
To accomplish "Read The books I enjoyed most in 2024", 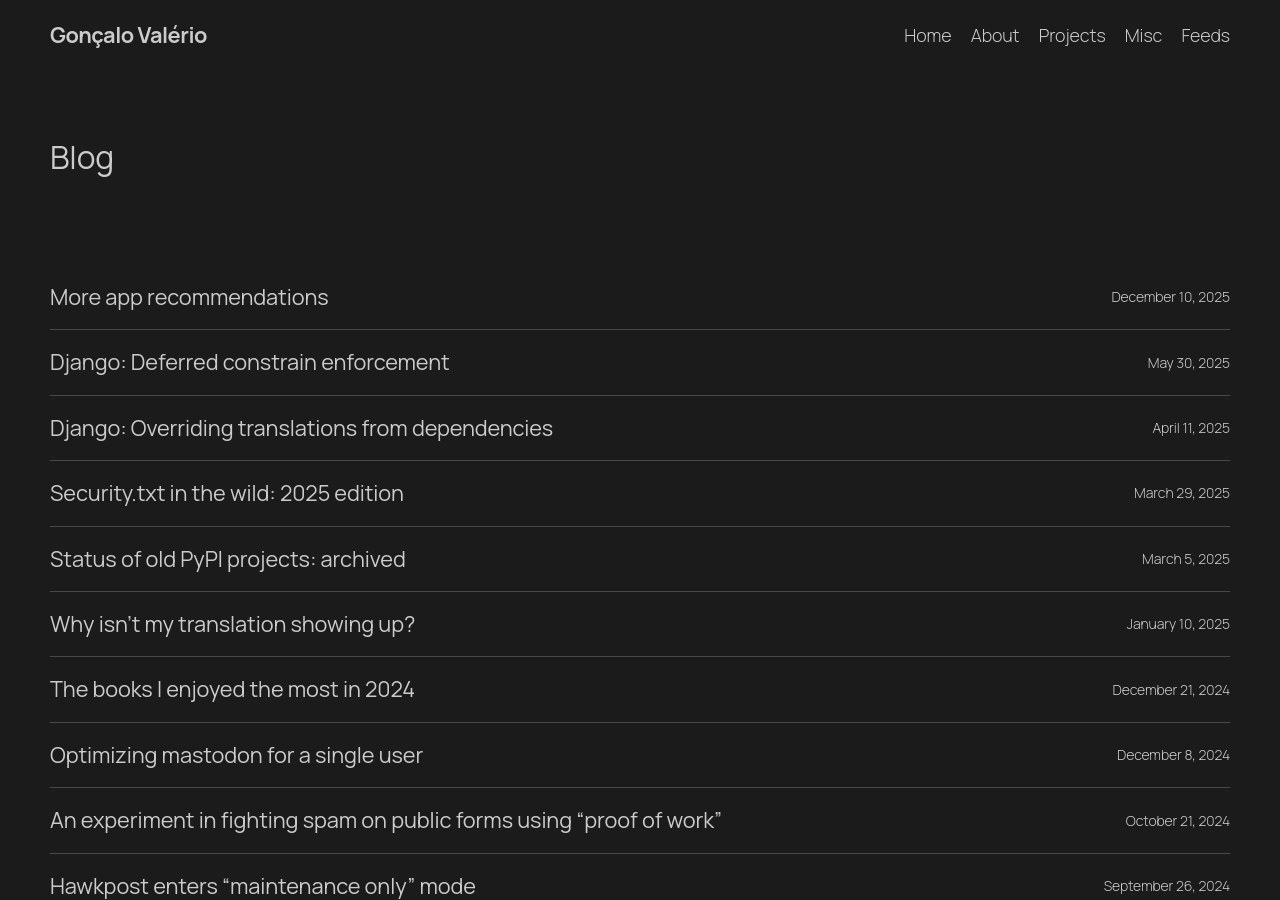I will pos(232,689).
